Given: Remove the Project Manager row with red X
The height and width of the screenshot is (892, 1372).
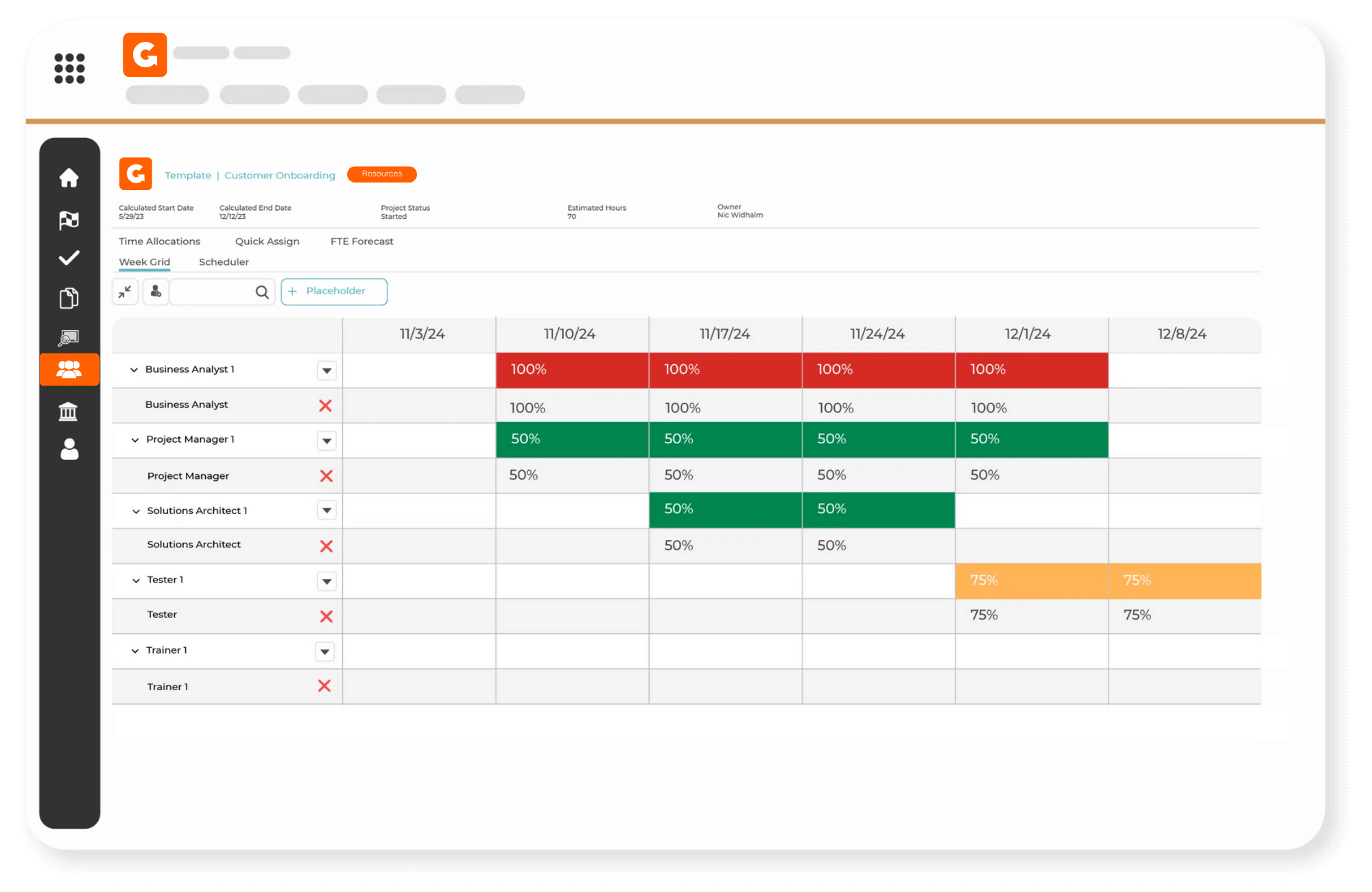Looking at the screenshot, I should click(x=326, y=476).
